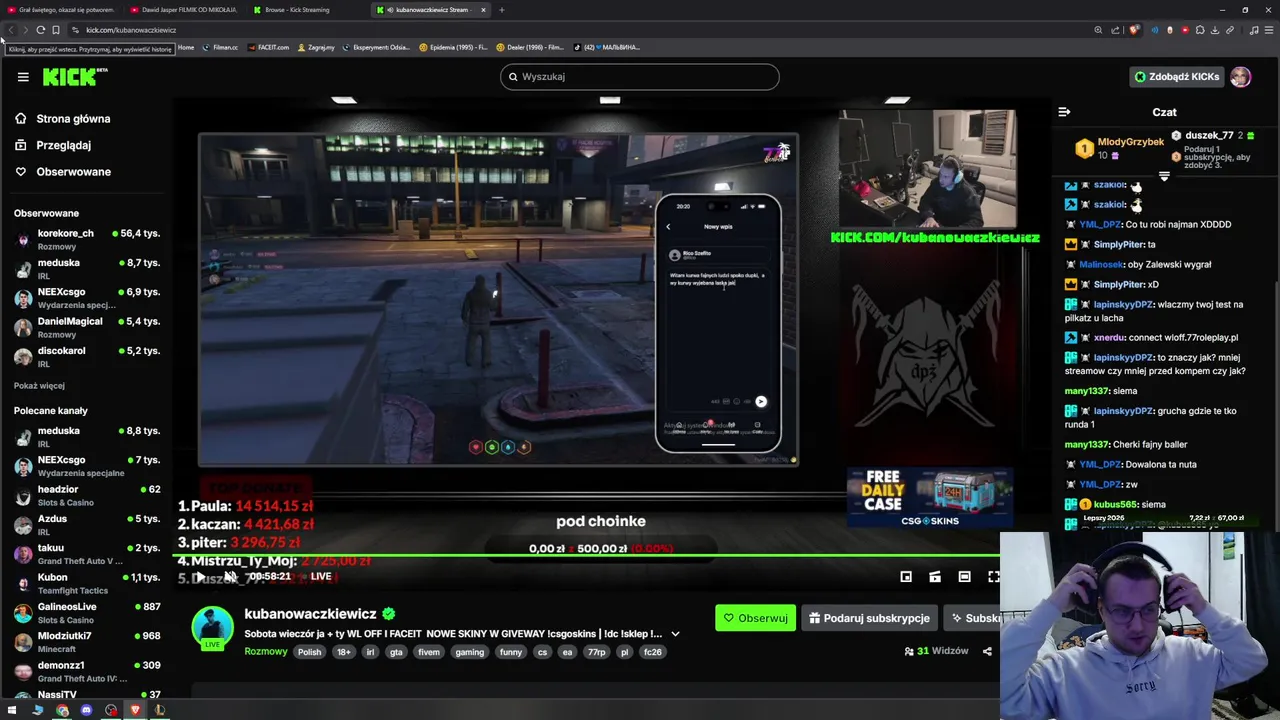
Task: Open Discord from the taskbar
Action: click(x=86, y=710)
